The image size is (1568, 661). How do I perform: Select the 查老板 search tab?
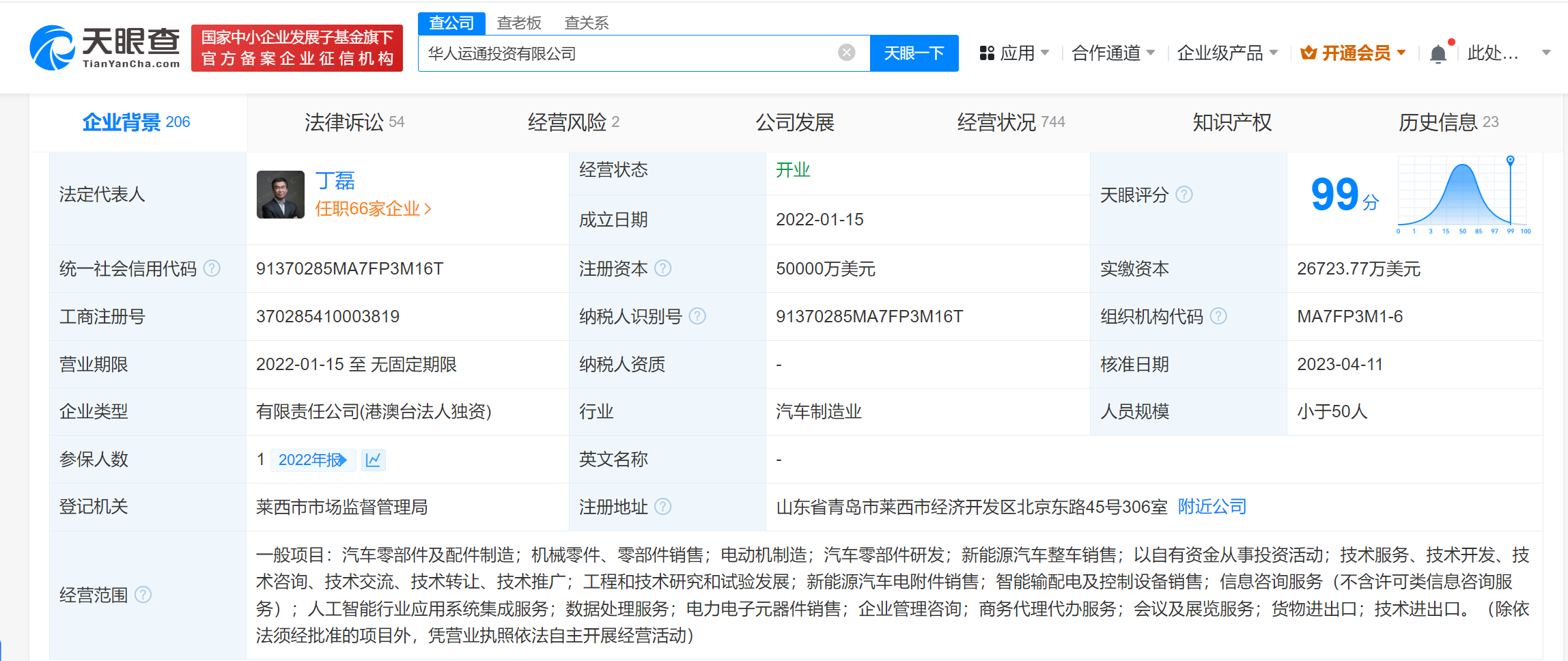pyautogui.click(x=519, y=23)
